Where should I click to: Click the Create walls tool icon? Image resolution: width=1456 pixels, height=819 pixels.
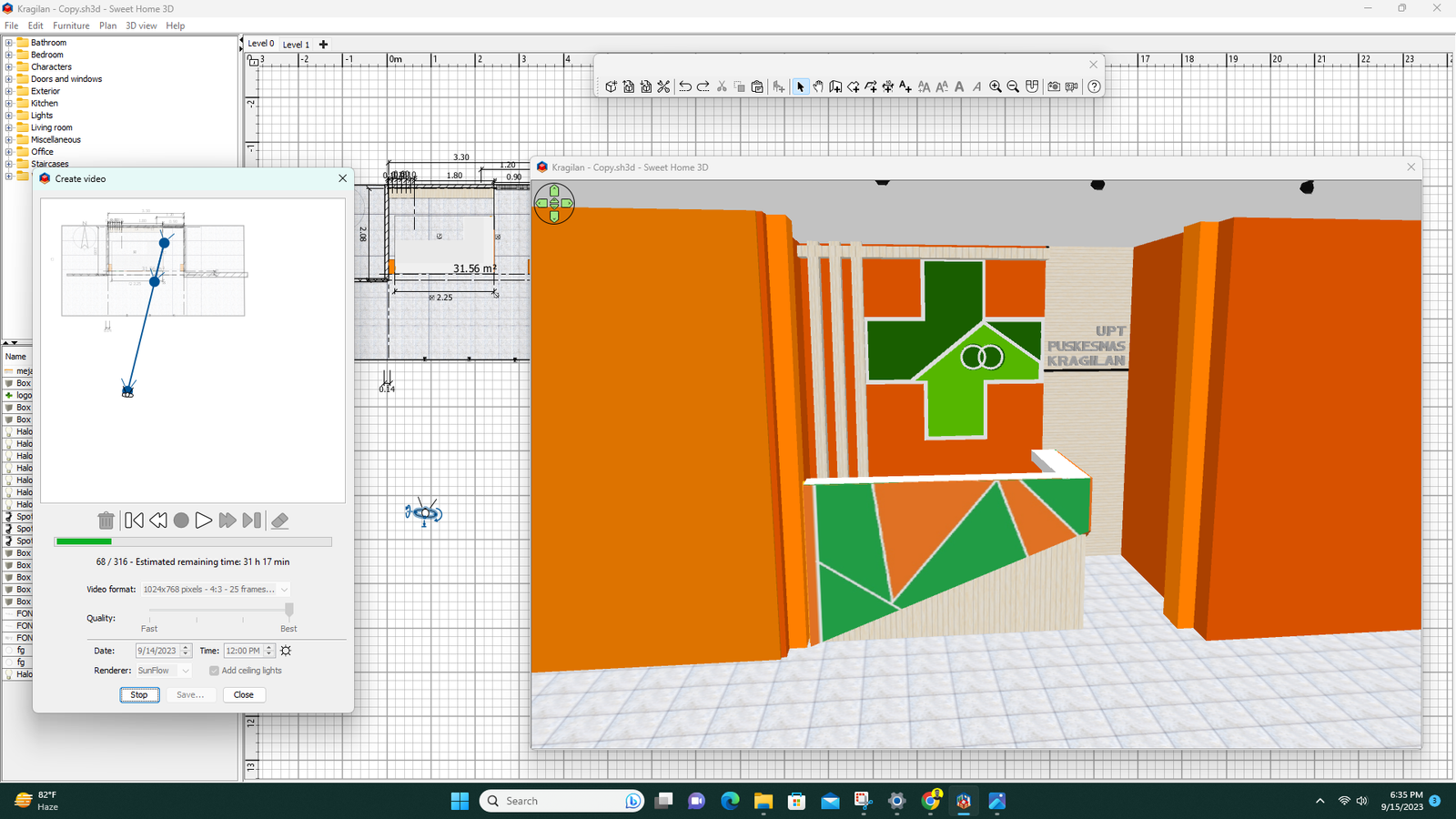tap(835, 86)
